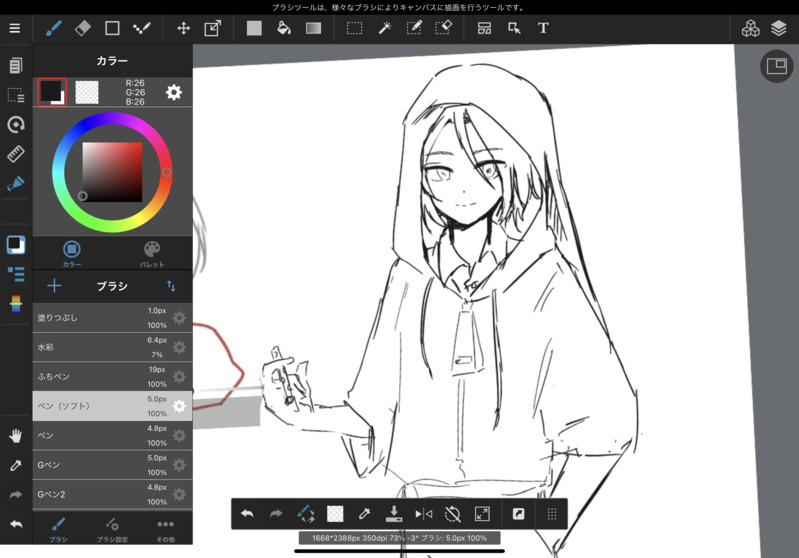Switch to the ブラシ bottom tab
The image size is (799, 558).
pyautogui.click(x=59, y=528)
